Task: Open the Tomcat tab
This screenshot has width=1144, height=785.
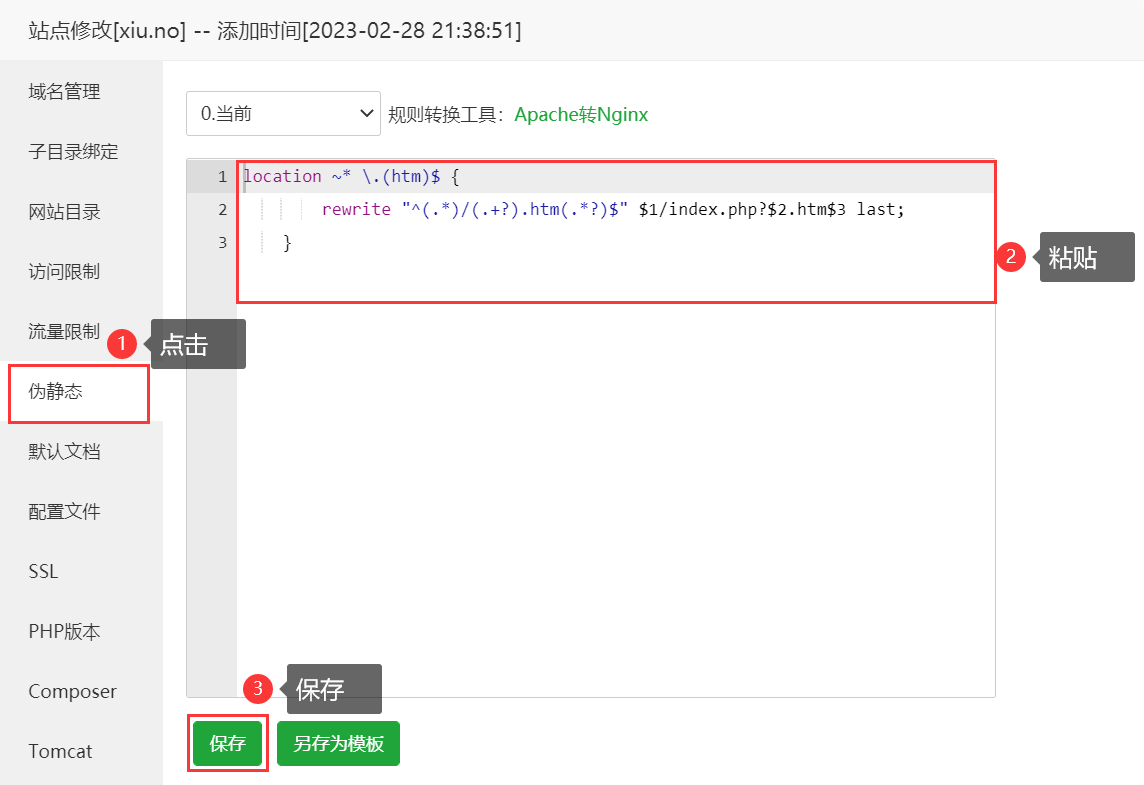Action: click(x=60, y=751)
